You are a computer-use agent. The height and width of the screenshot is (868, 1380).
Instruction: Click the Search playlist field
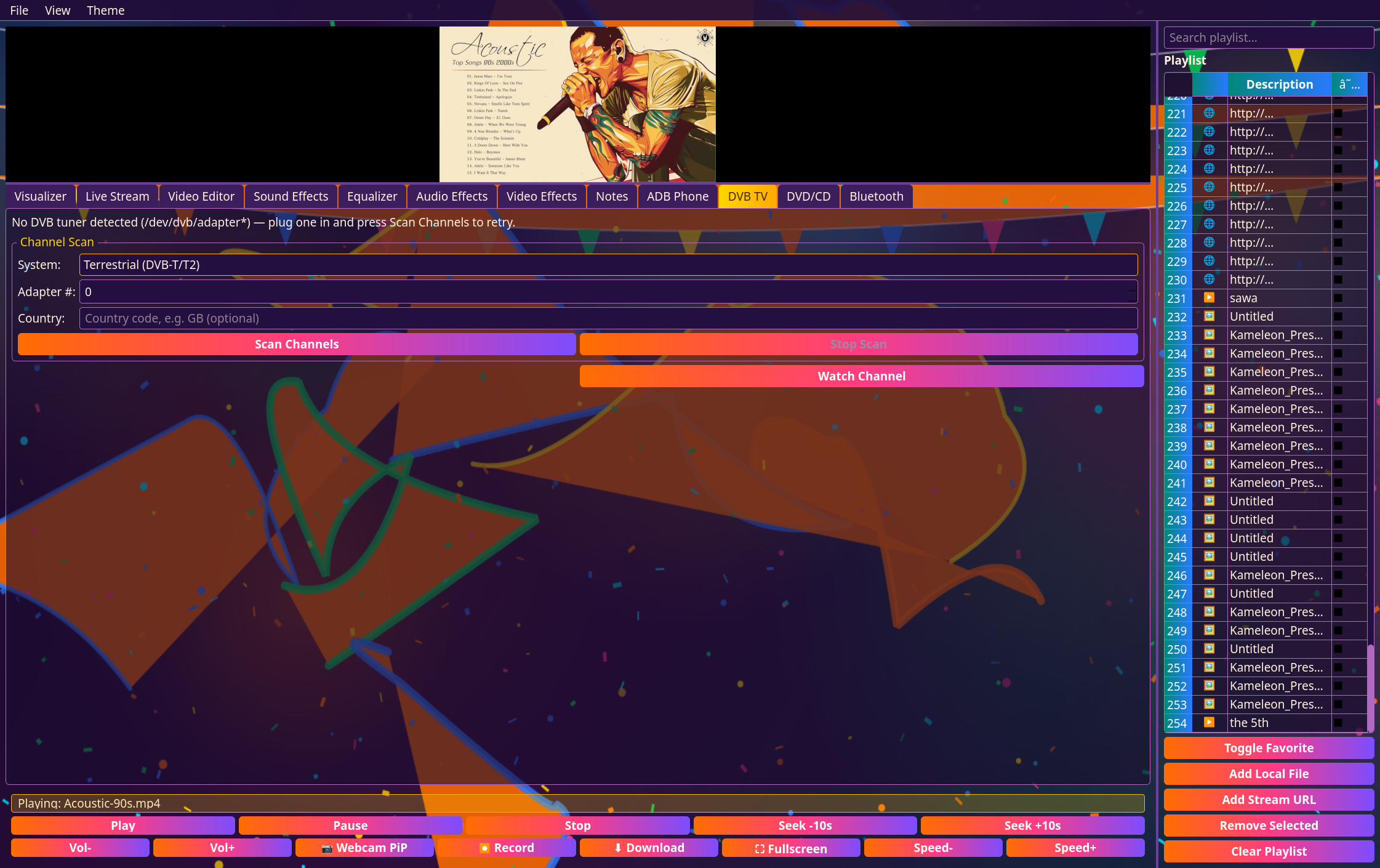pos(1269,38)
